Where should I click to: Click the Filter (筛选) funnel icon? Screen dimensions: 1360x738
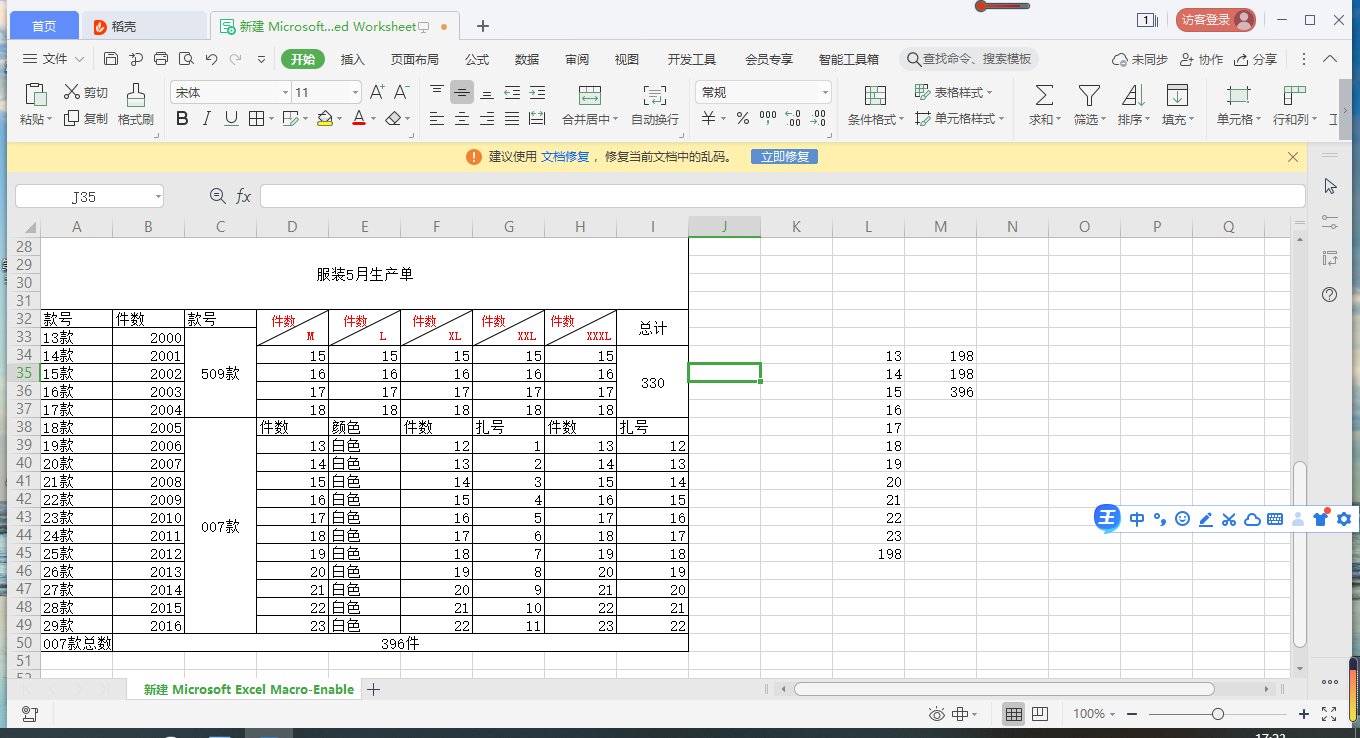pos(1088,95)
